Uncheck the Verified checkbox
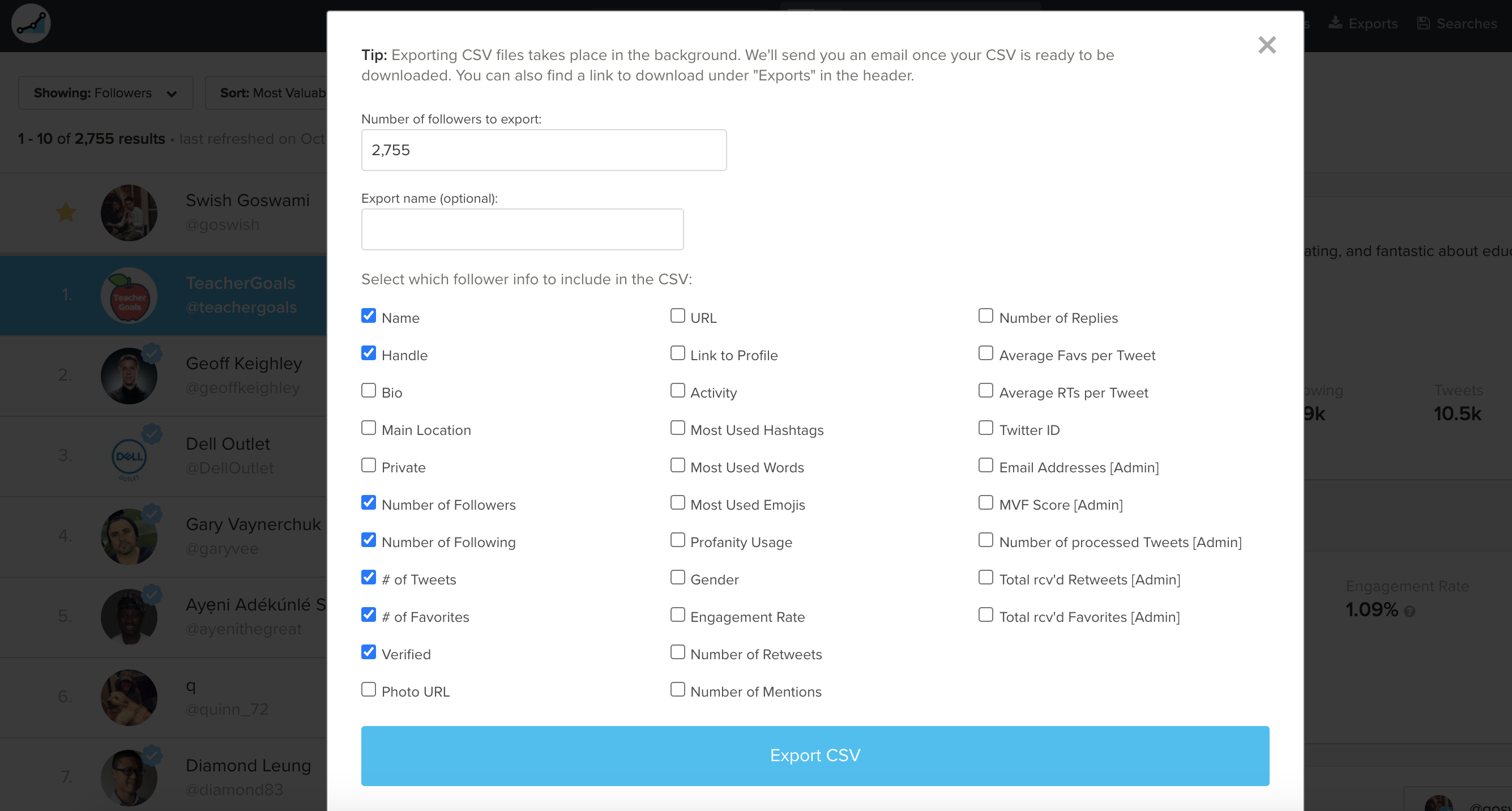 point(368,652)
